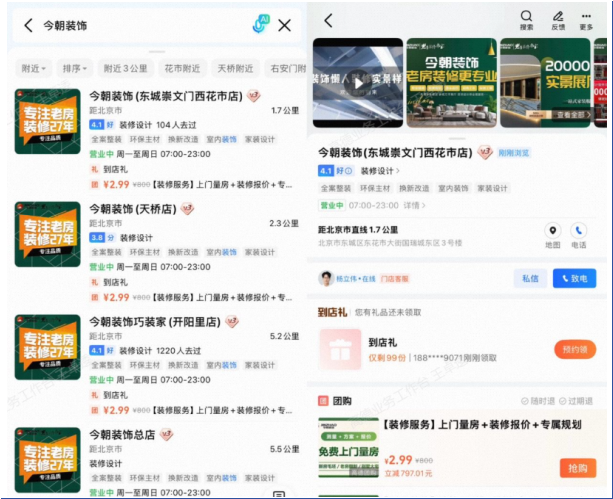The image size is (613, 499).
Task: Open the 今朝装饰 (天桥店) result
Action: pos(133,209)
